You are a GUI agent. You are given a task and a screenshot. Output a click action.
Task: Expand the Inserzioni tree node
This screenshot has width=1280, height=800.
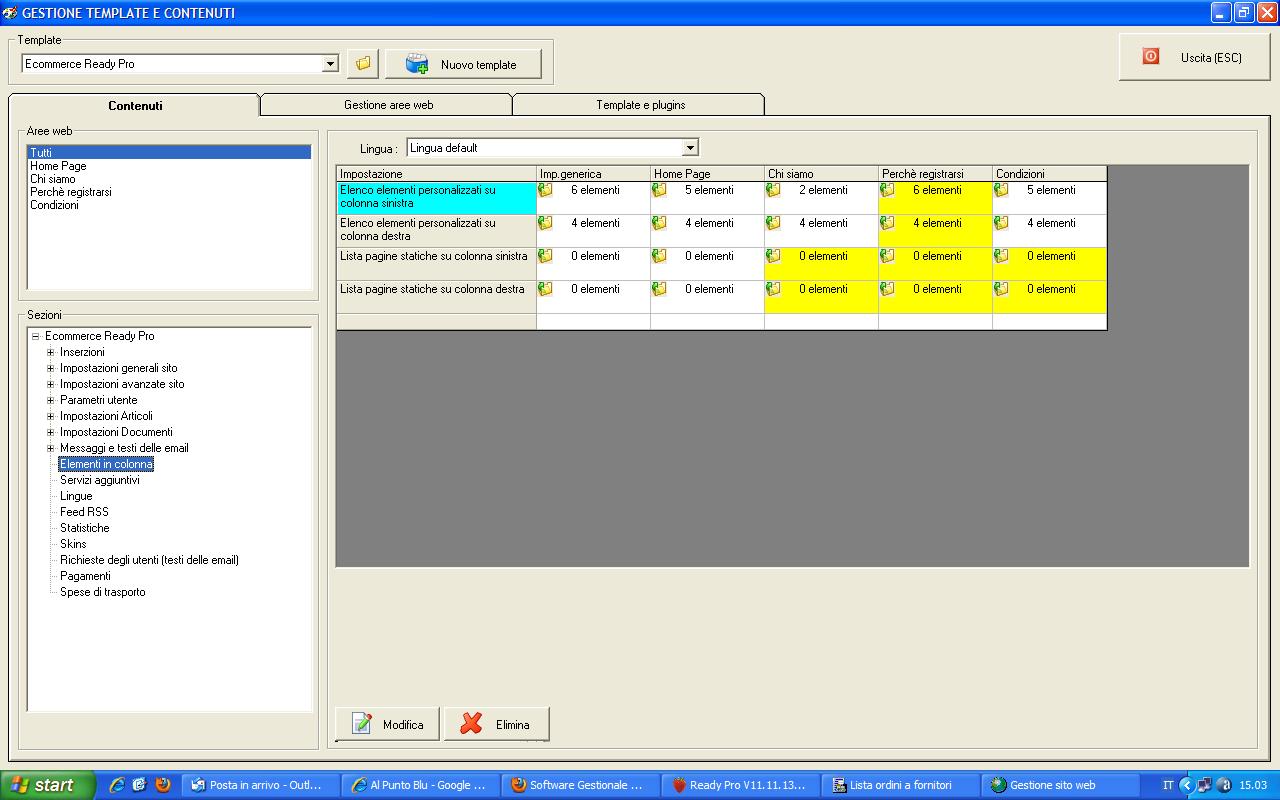tap(50, 352)
